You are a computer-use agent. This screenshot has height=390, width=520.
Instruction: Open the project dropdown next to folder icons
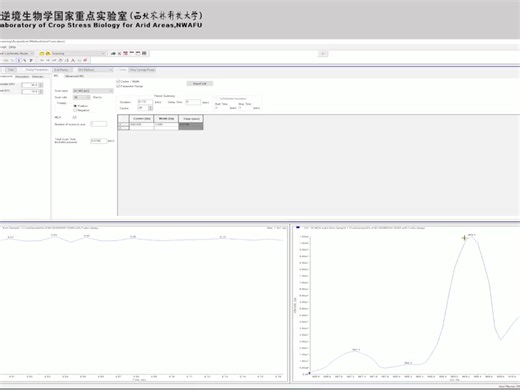(x=78, y=53)
